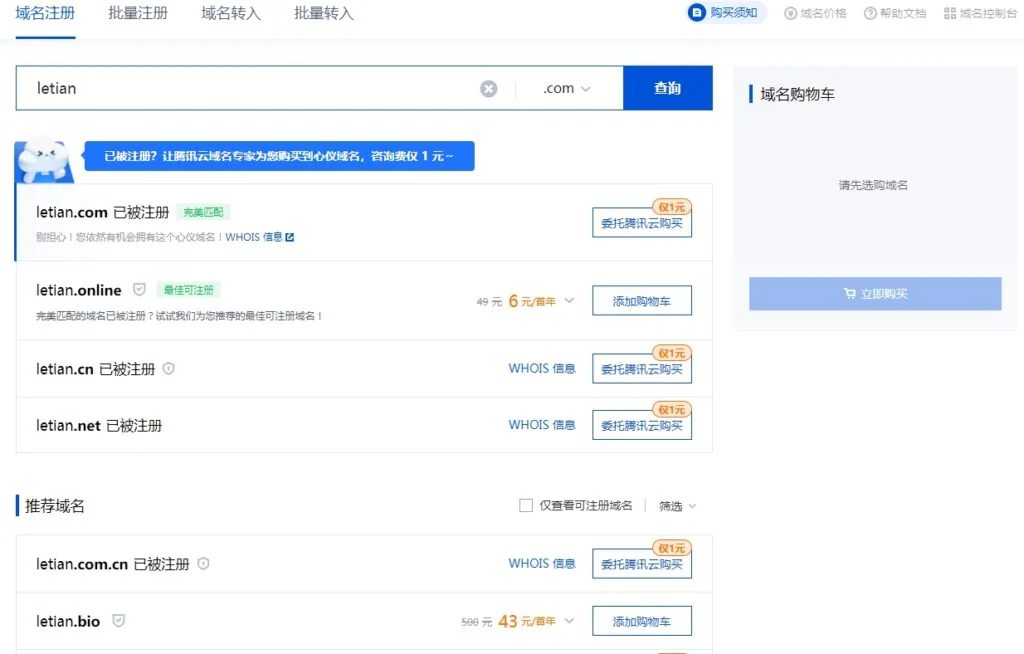The image size is (1024, 654).
Task: Go to 域名控制台 console
Action: 980,13
